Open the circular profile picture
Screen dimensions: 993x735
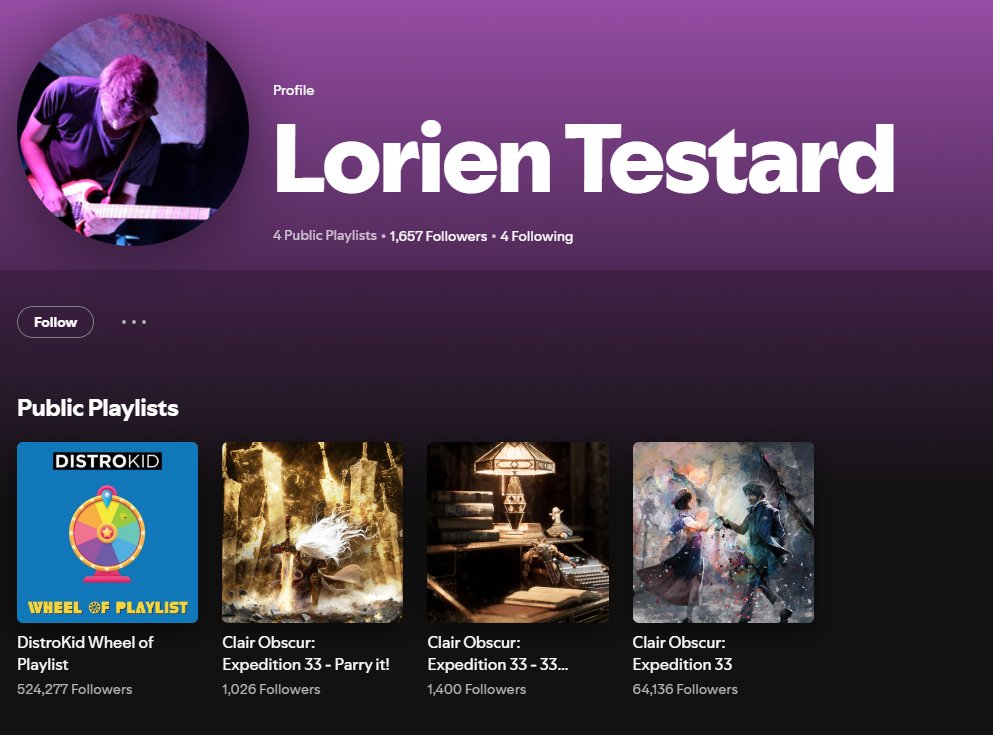tap(132, 129)
